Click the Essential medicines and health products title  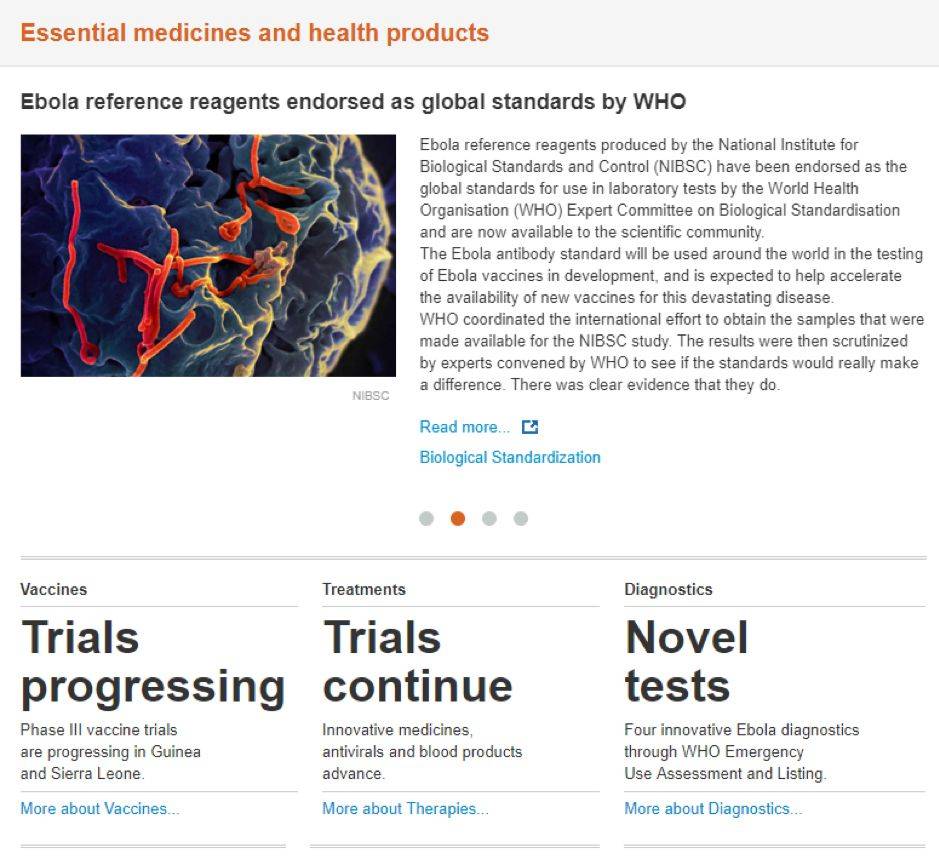[255, 33]
